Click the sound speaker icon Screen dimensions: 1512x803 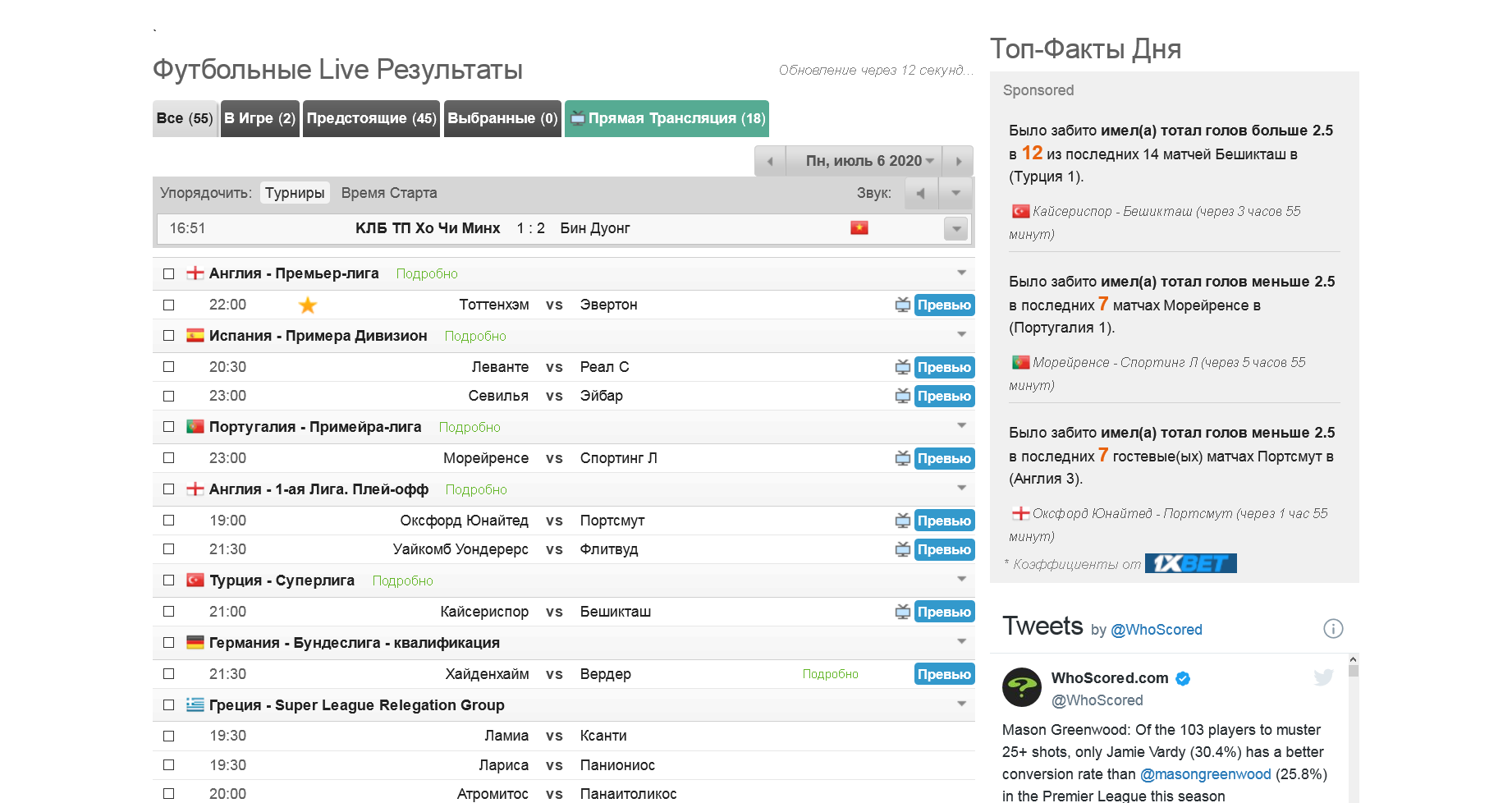(x=921, y=194)
